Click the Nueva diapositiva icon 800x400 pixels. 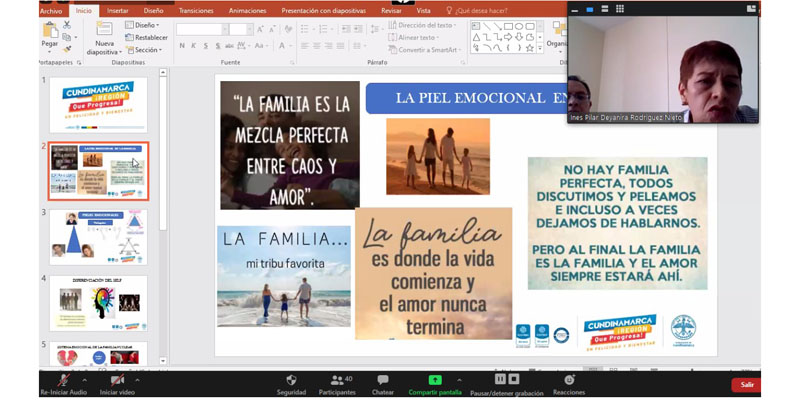(x=104, y=29)
